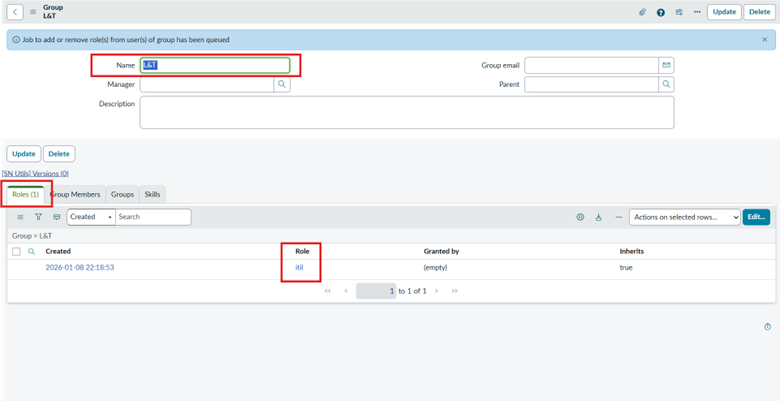Screen dimensions: 780x401
Task: Open the form context hamburger menu
Action: click(33, 12)
